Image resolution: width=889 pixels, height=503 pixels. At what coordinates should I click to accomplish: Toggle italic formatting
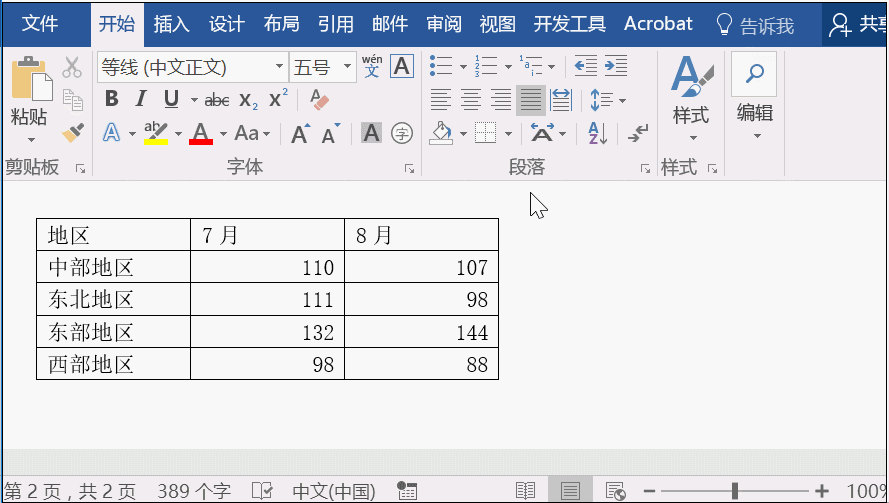[x=141, y=100]
